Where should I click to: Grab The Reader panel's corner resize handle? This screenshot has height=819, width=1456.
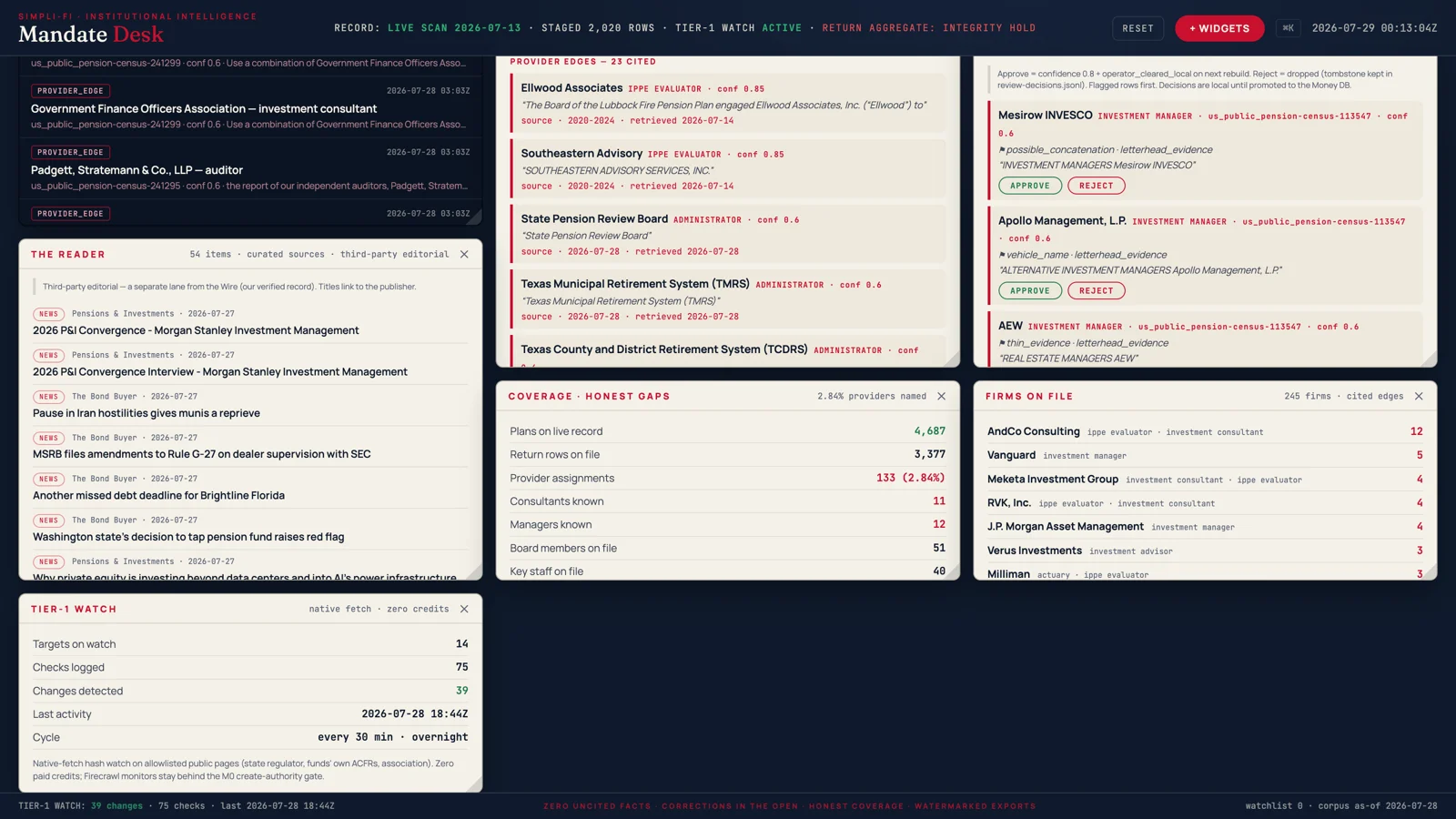475,572
